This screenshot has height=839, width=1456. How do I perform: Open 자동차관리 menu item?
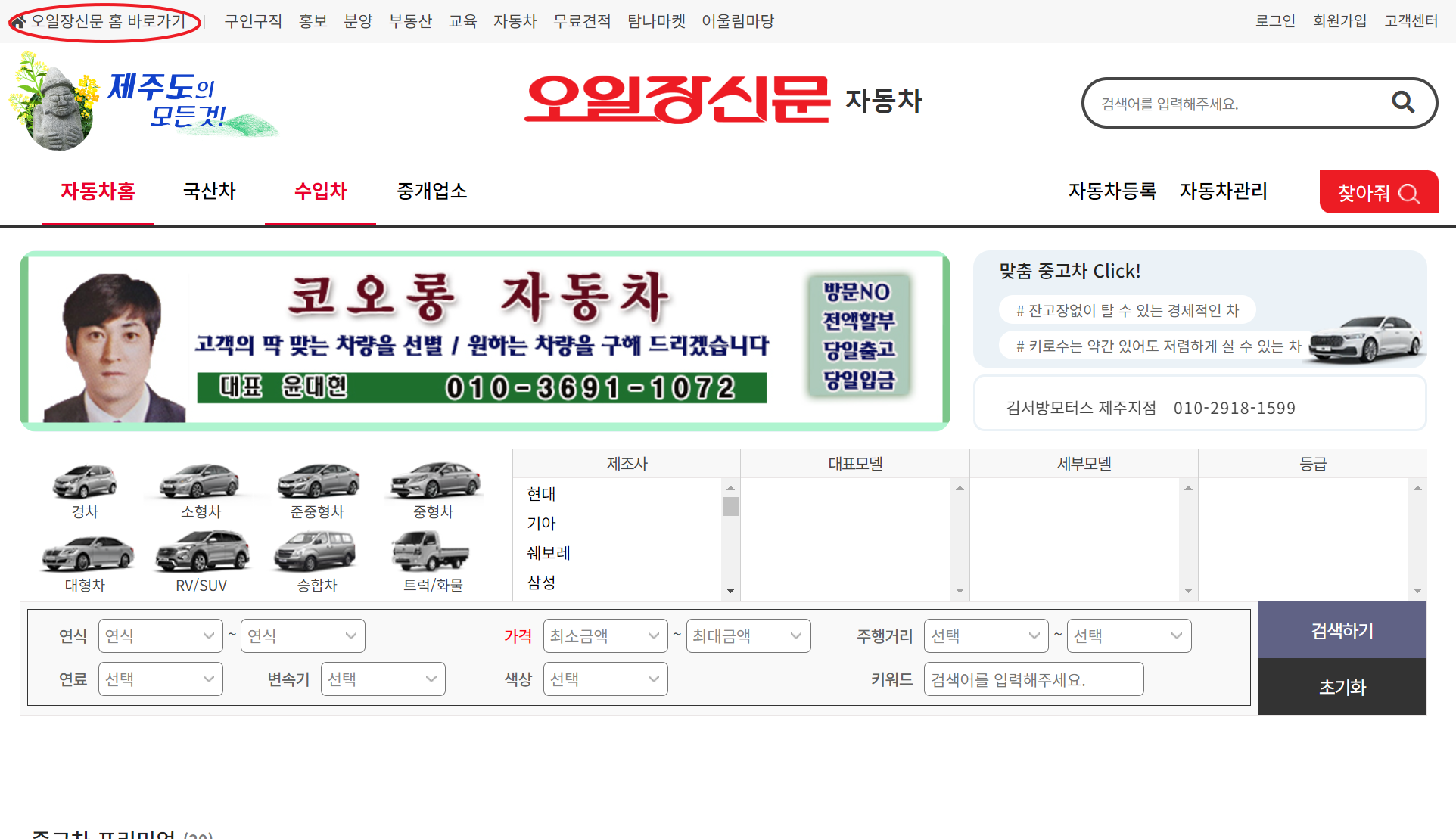click(x=1223, y=191)
